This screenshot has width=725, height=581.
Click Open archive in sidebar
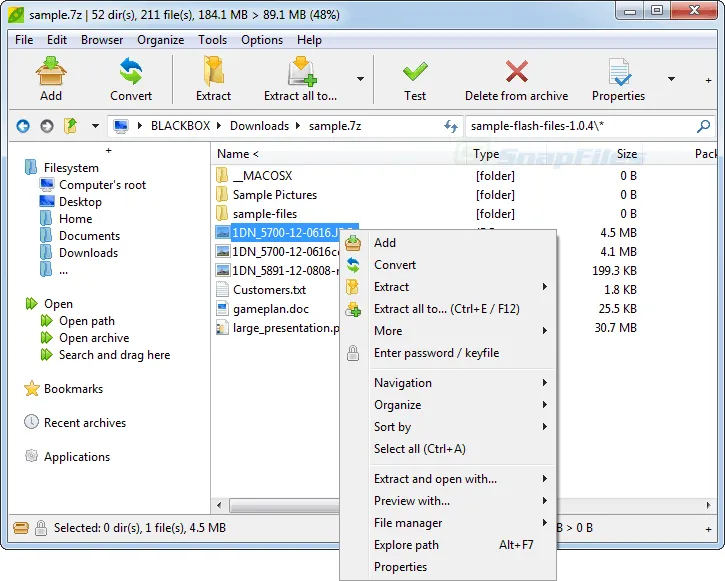(x=94, y=338)
